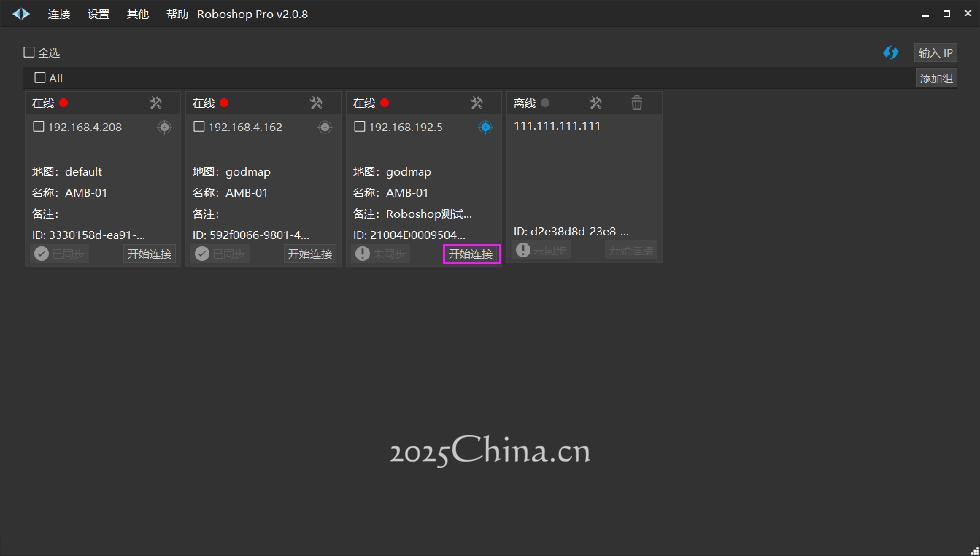Select the IP text 111.111.111.111
The width and height of the screenshot is (980, 556).
click(x=557, y=126)
